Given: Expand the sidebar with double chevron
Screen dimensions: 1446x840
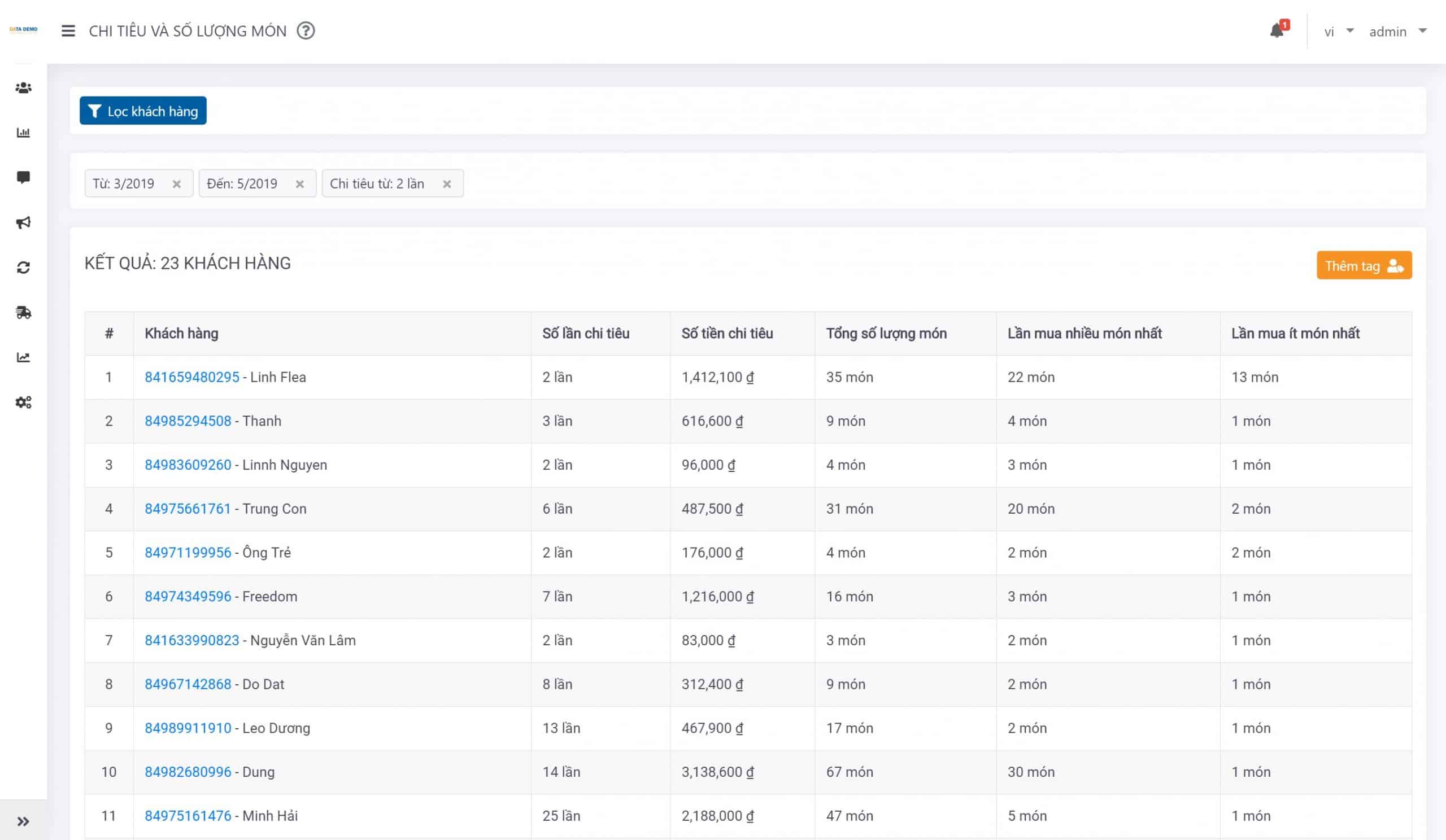Looking at the screenshot, I should coord(23,821).
